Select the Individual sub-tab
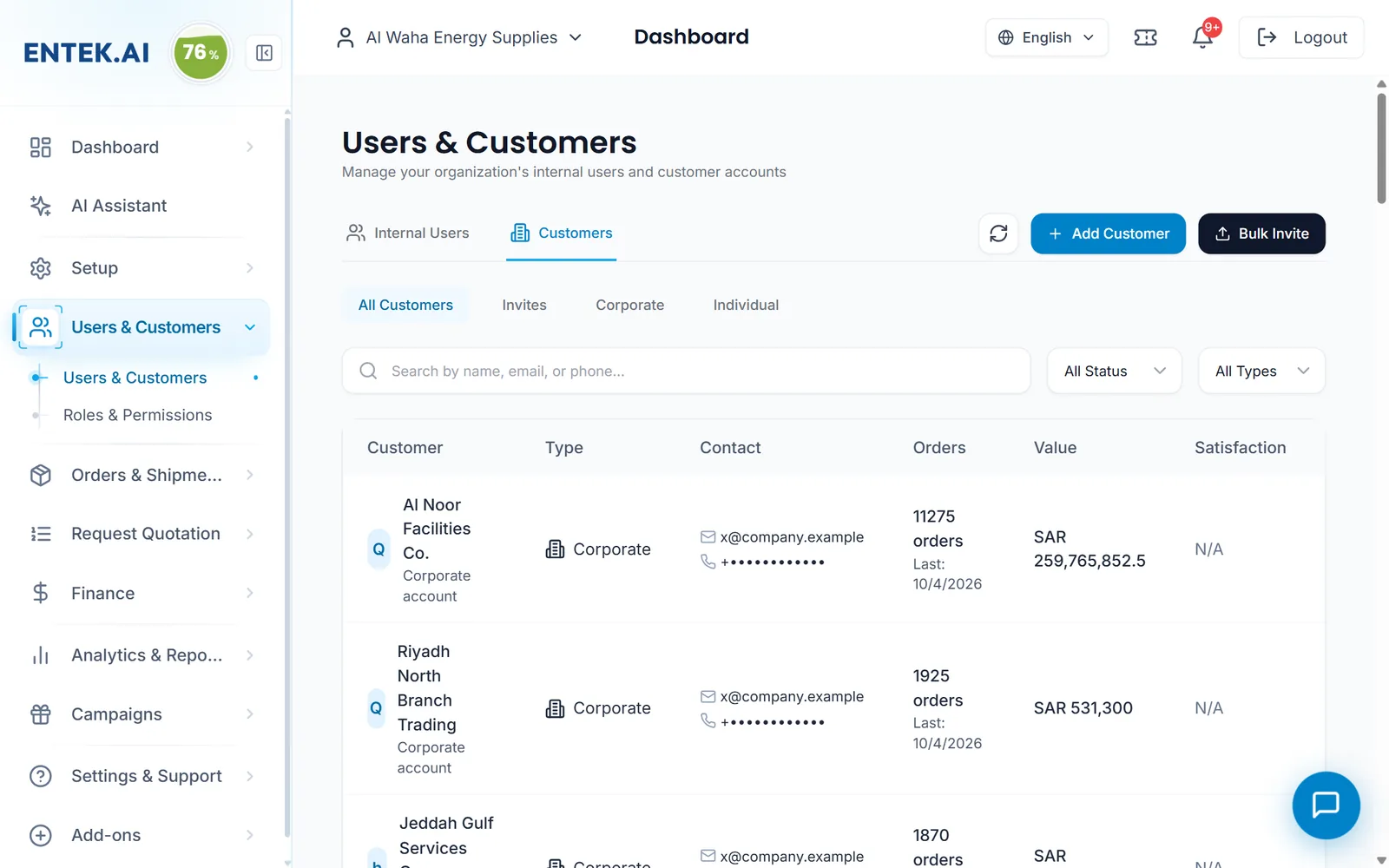The height and width of the screenshot is (868, 1389). 747,305
